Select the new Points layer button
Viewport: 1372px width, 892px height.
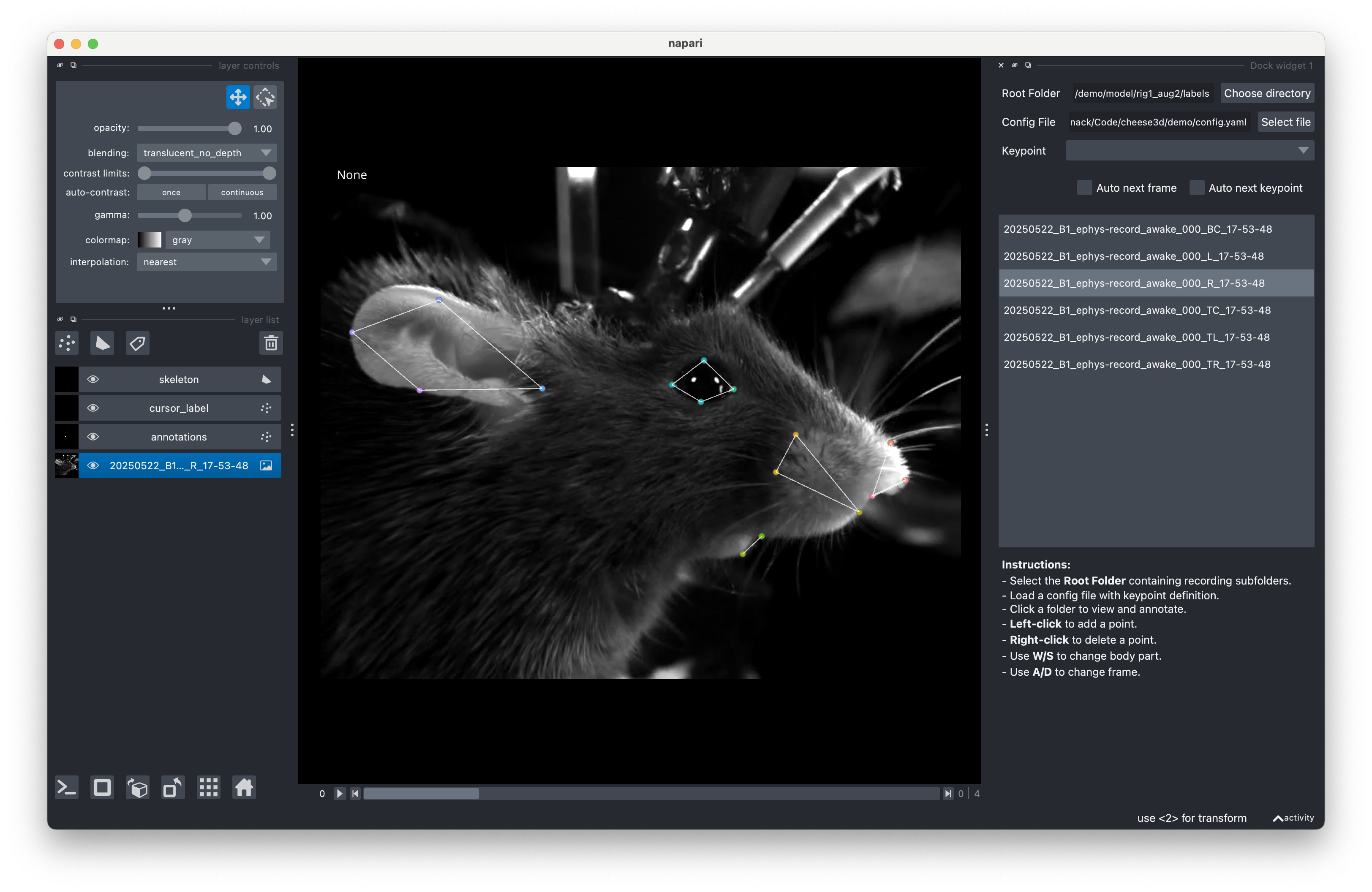(66, 343)
